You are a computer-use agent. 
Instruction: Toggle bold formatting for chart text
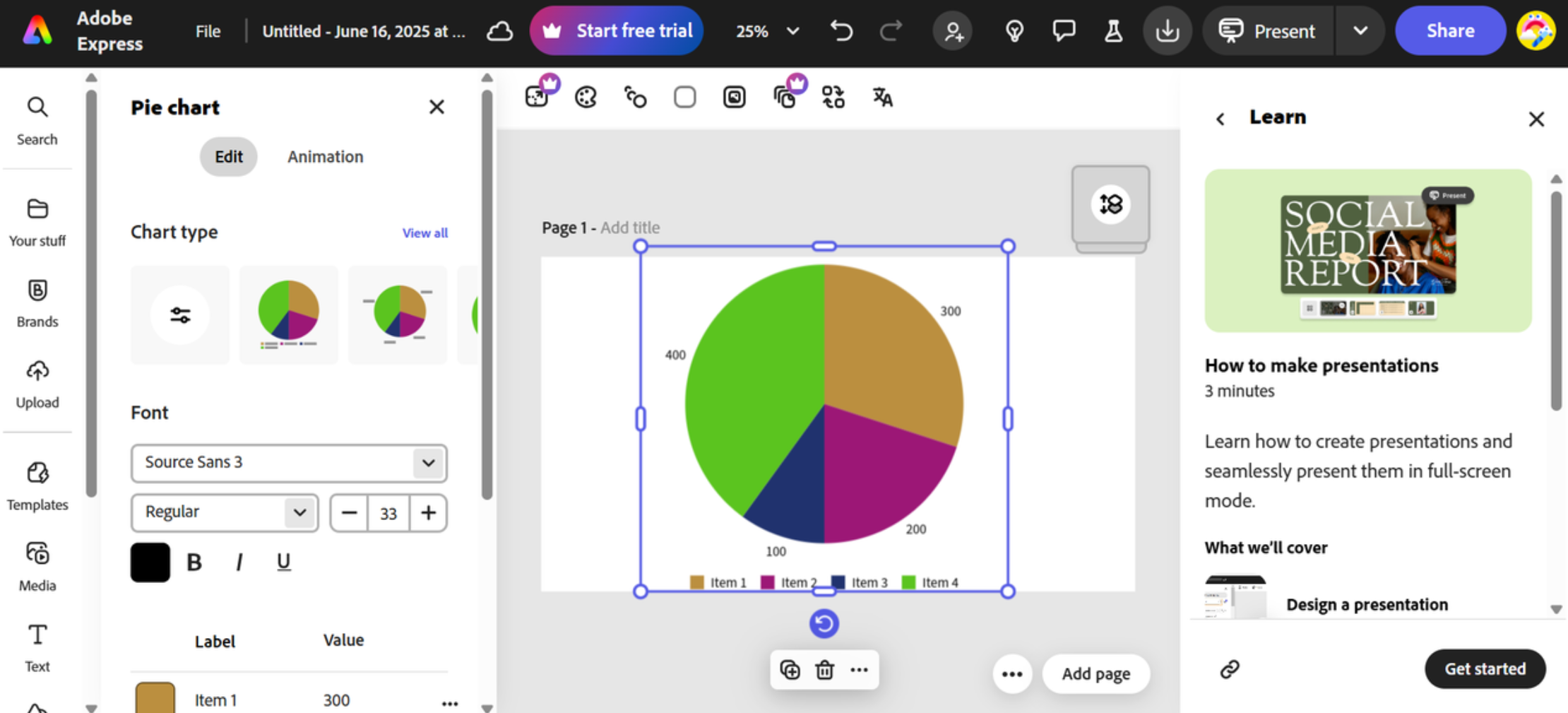[193, 562]
